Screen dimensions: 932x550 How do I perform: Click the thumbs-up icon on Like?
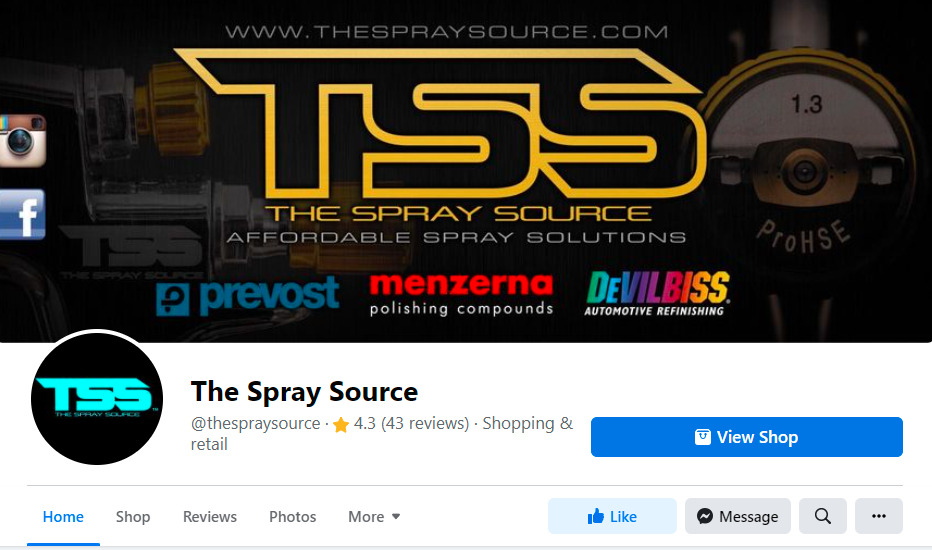(596, 516)
